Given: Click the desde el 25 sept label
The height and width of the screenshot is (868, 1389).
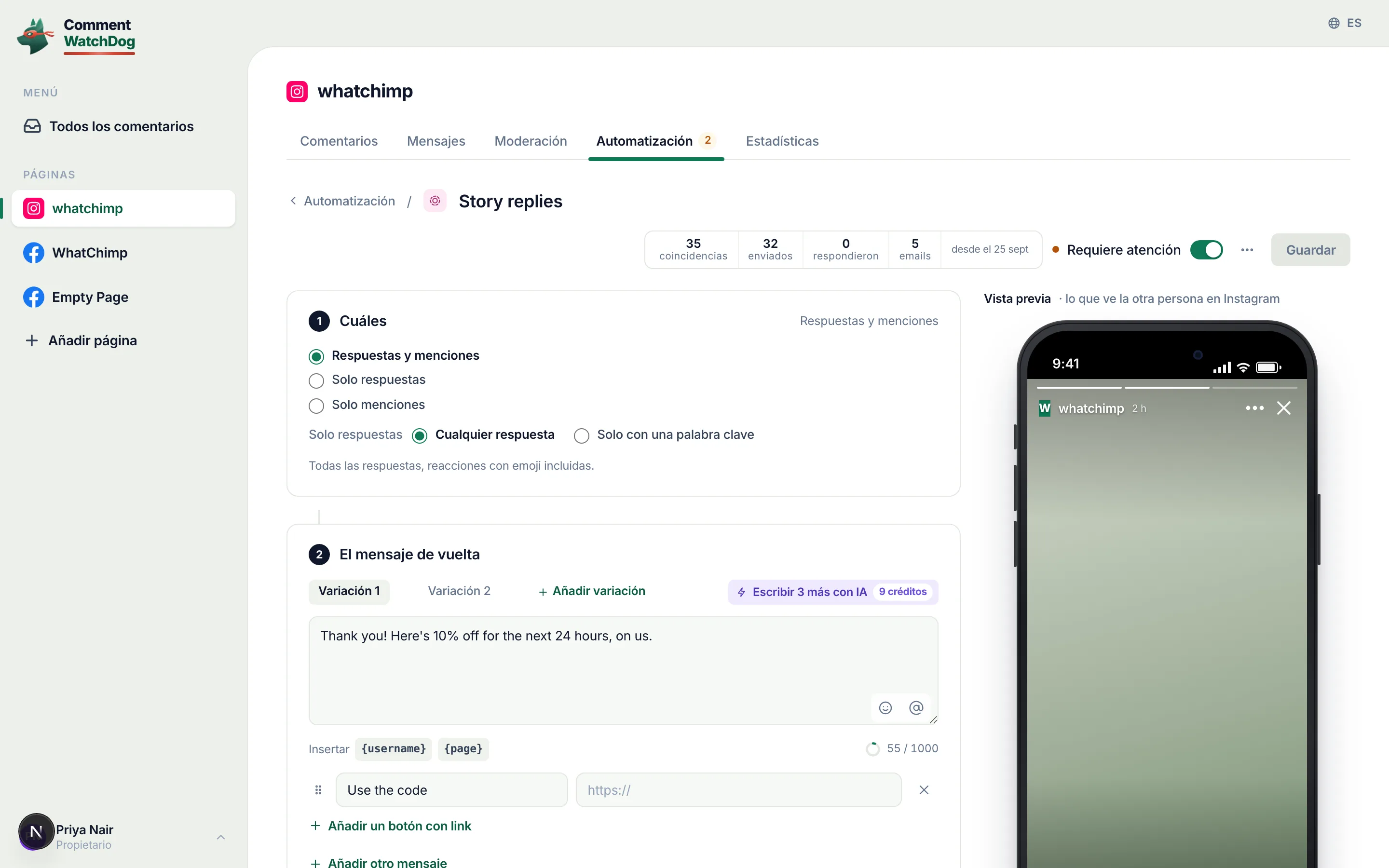Looking at the screenshot, I should coord(990,250).
